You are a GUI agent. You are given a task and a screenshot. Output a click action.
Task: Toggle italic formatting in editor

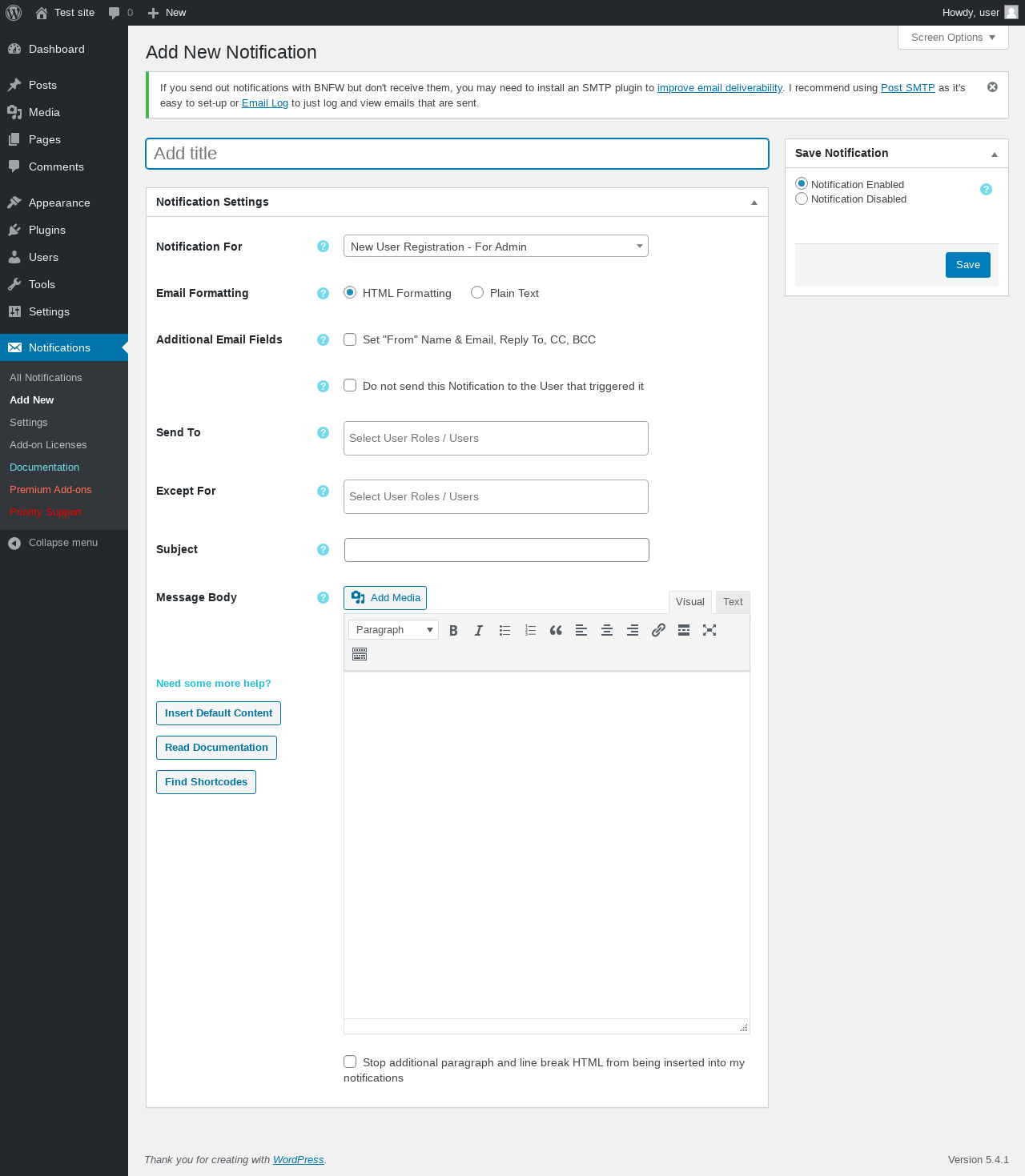479,630
